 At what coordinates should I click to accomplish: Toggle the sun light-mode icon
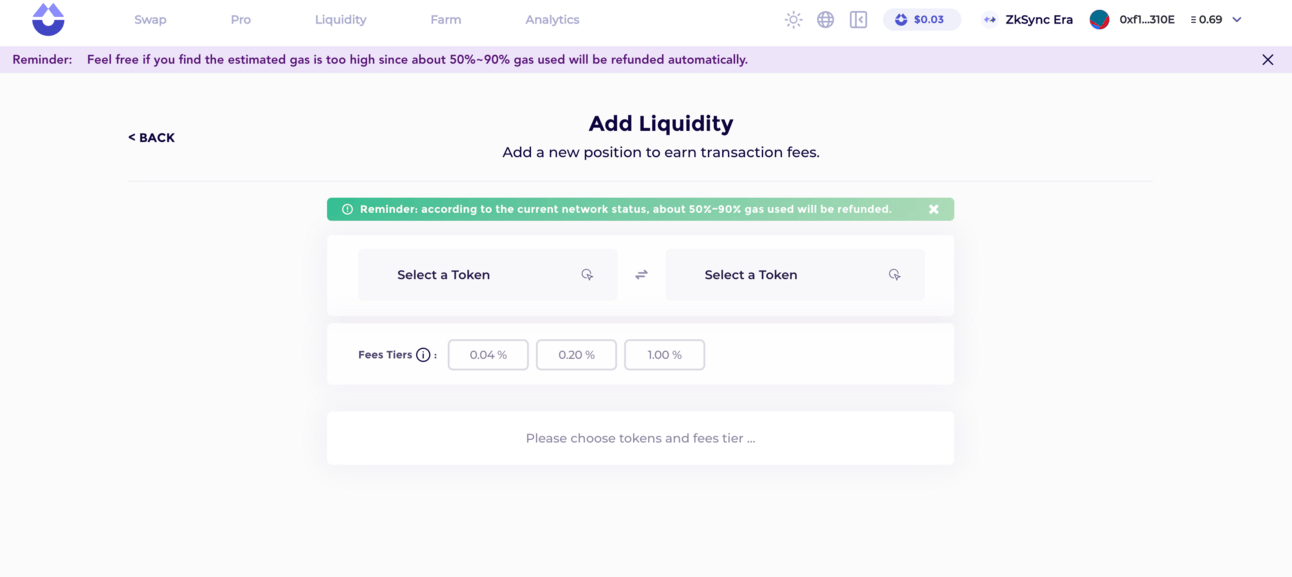[793, 19]
